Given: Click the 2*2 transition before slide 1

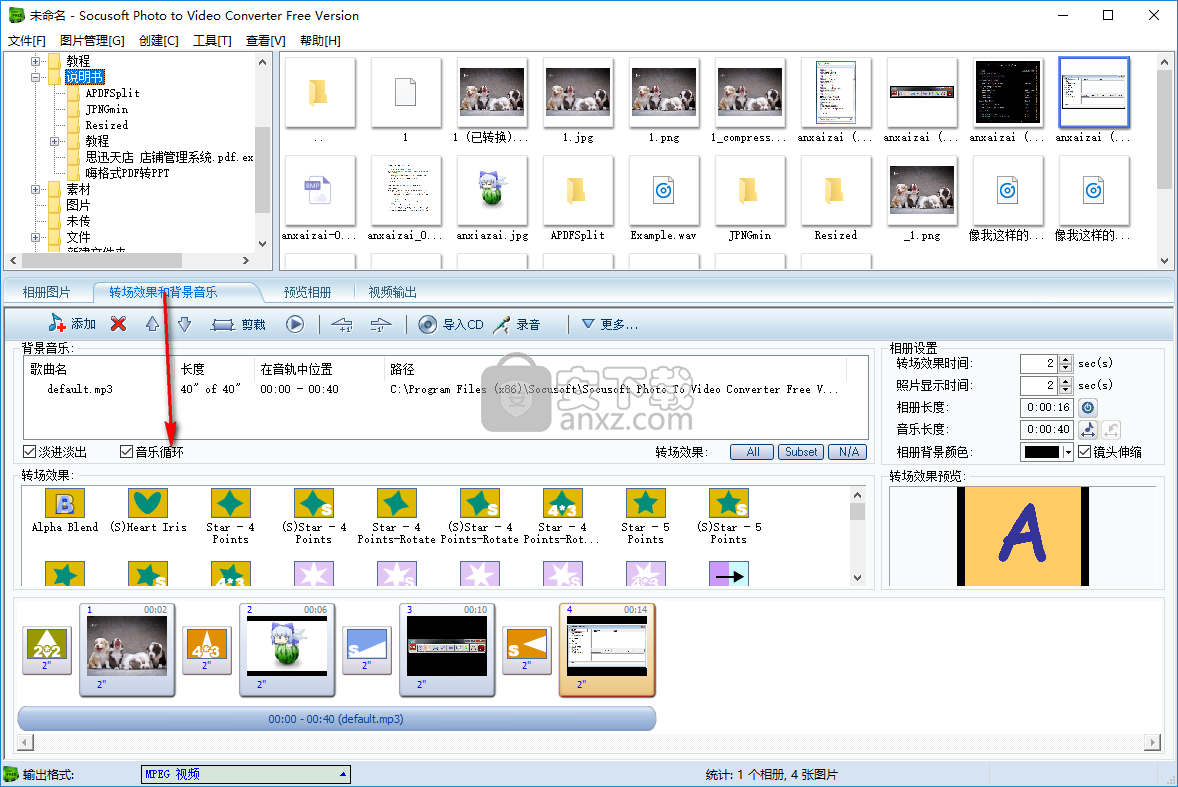Looking at the screenshot, I should [47, 650].
